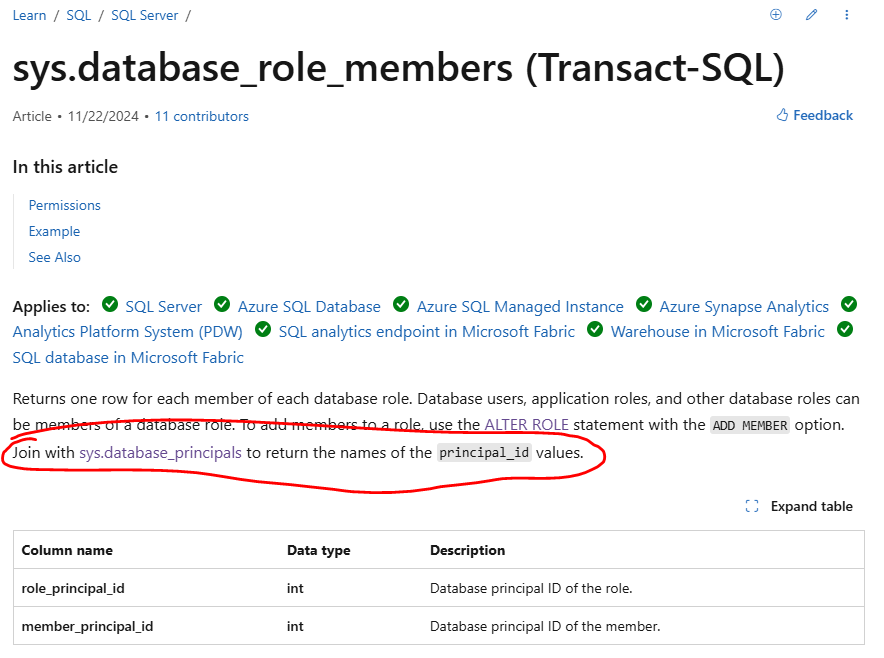The height and width of the screenshot is (658, 884).
Task: Open the Azure SQL Database link
Action: click(309, 306)
